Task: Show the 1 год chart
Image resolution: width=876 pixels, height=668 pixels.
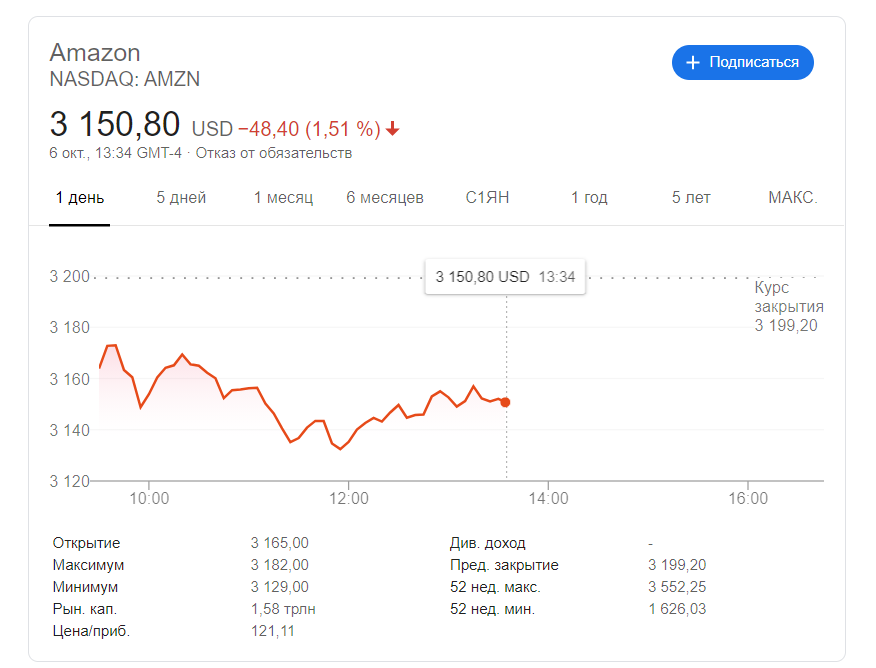Action: pyautogui.click(x=589, y=198)
